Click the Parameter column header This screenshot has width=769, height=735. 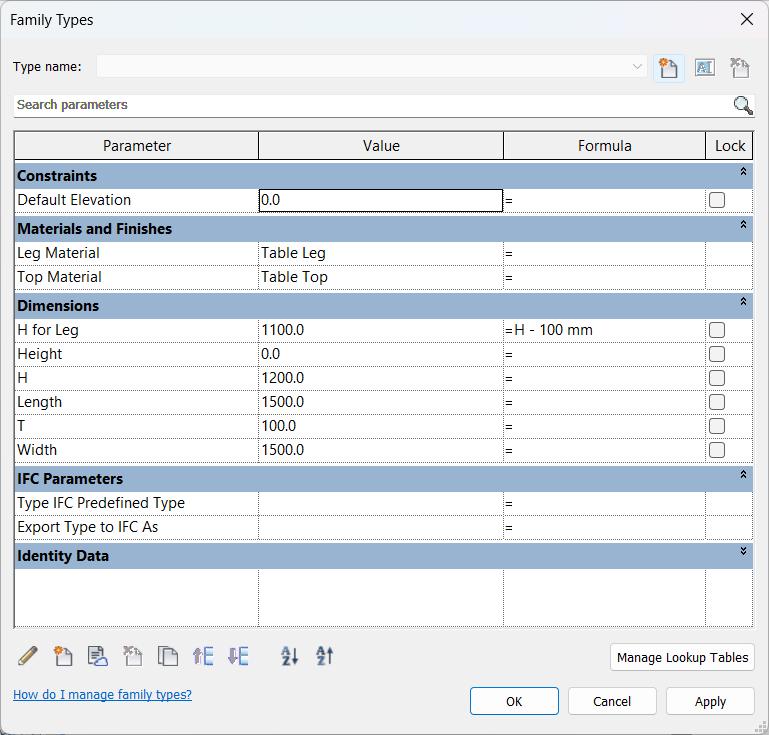click(137, 146)
